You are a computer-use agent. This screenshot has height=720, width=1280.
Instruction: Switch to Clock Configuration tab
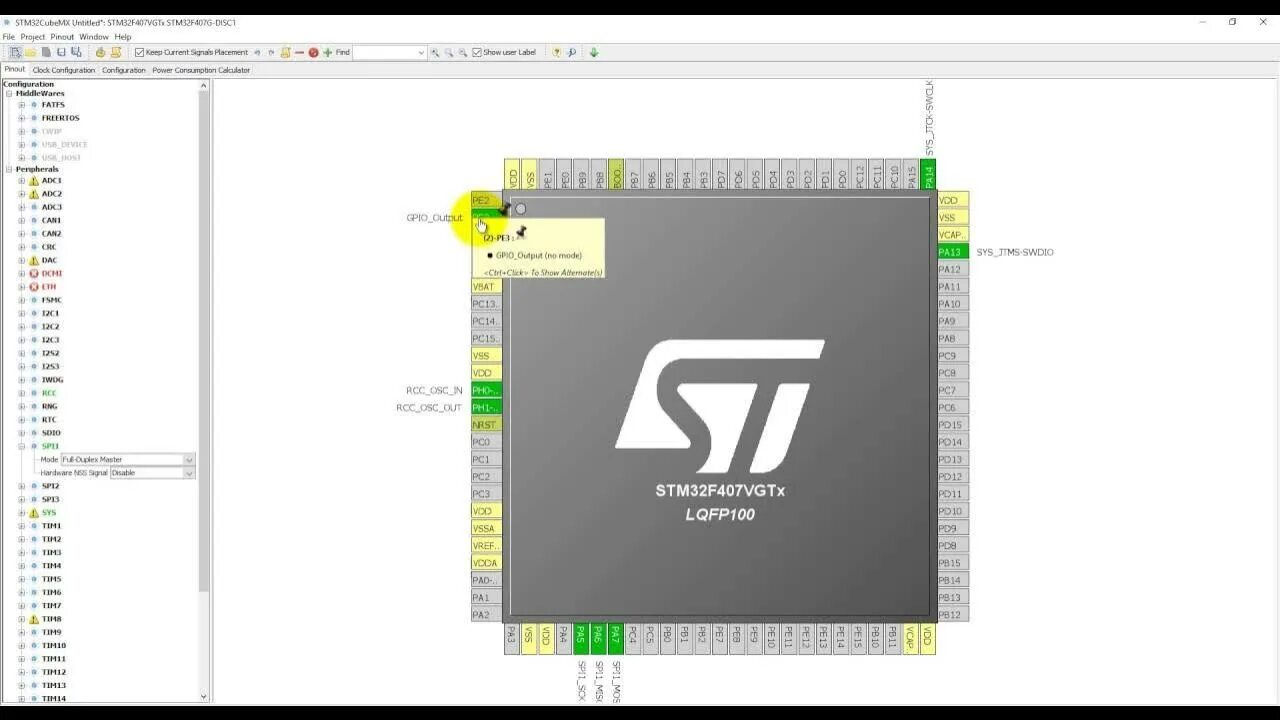tap(64, 70)
